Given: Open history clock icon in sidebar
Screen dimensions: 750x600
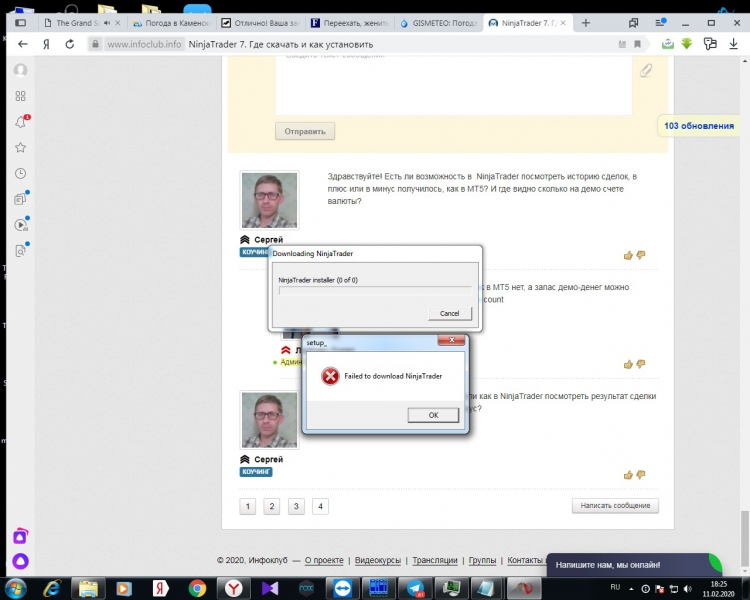Looking at the screenshot, I should 20,173.
